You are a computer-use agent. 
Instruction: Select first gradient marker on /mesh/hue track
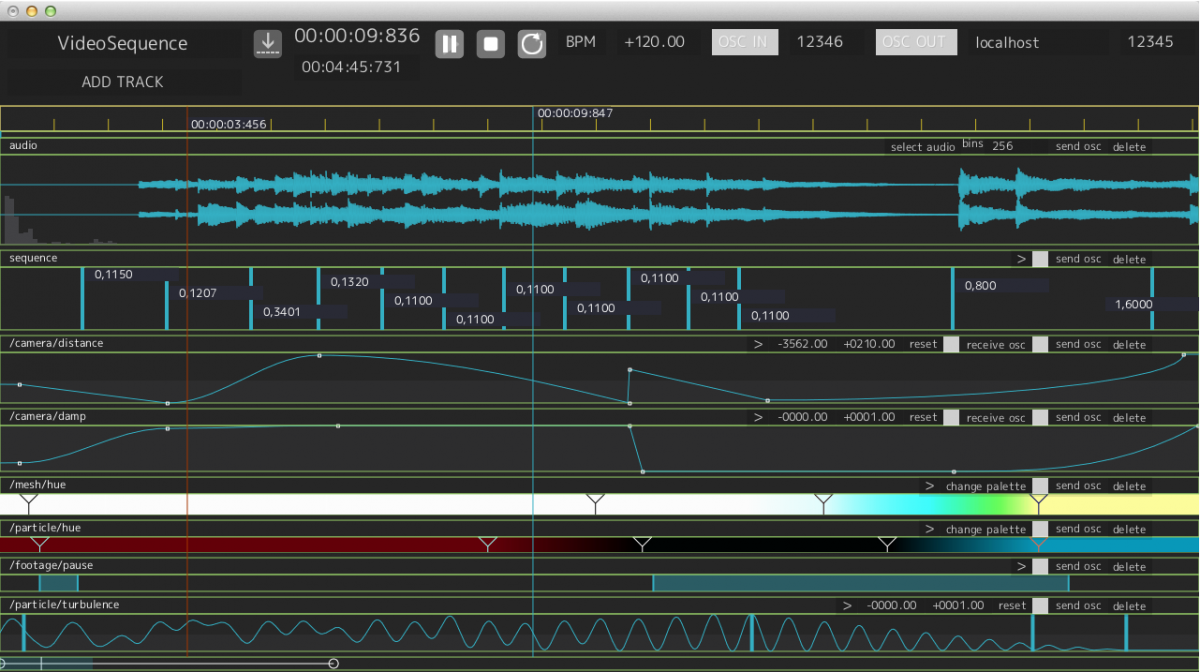click(29, 500)
